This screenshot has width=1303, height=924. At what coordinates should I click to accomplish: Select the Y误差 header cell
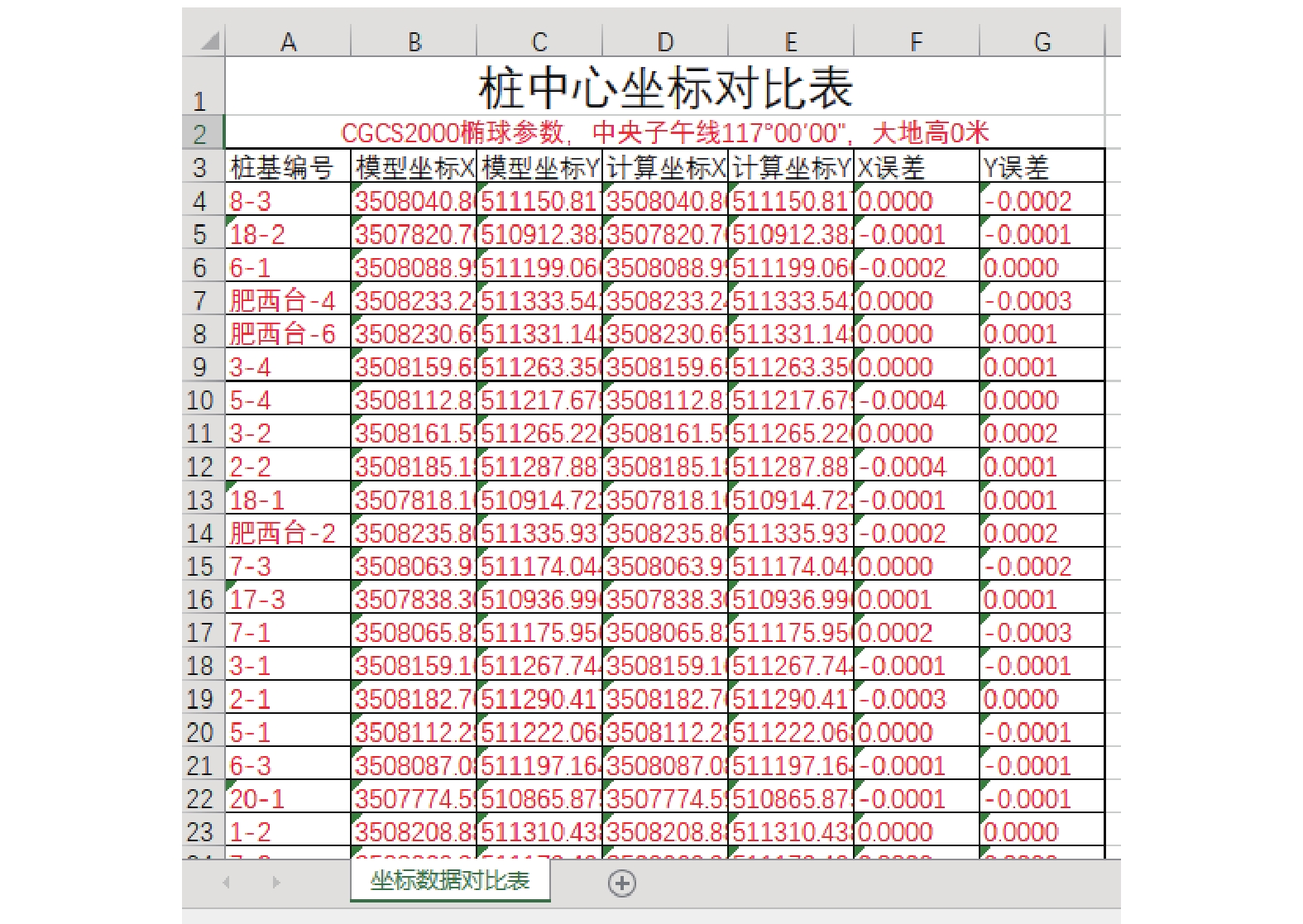[x=1042, y=167]
